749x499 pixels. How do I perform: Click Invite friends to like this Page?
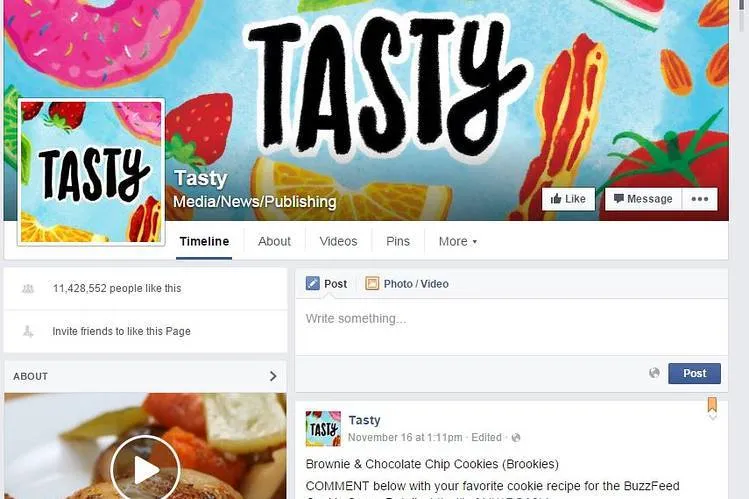click(121, 331)
